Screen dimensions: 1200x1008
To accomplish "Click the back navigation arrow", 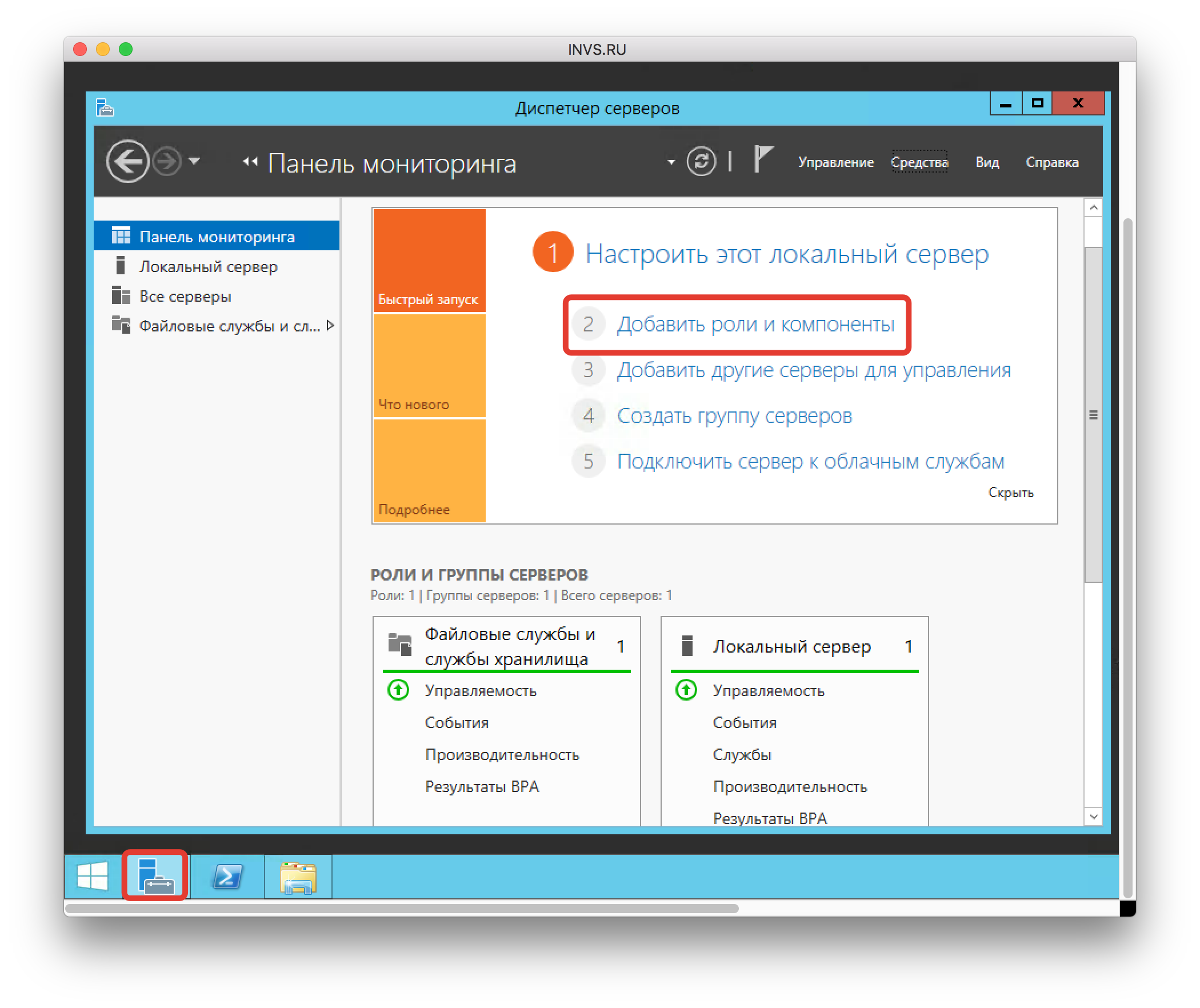I will pos(127,162).
